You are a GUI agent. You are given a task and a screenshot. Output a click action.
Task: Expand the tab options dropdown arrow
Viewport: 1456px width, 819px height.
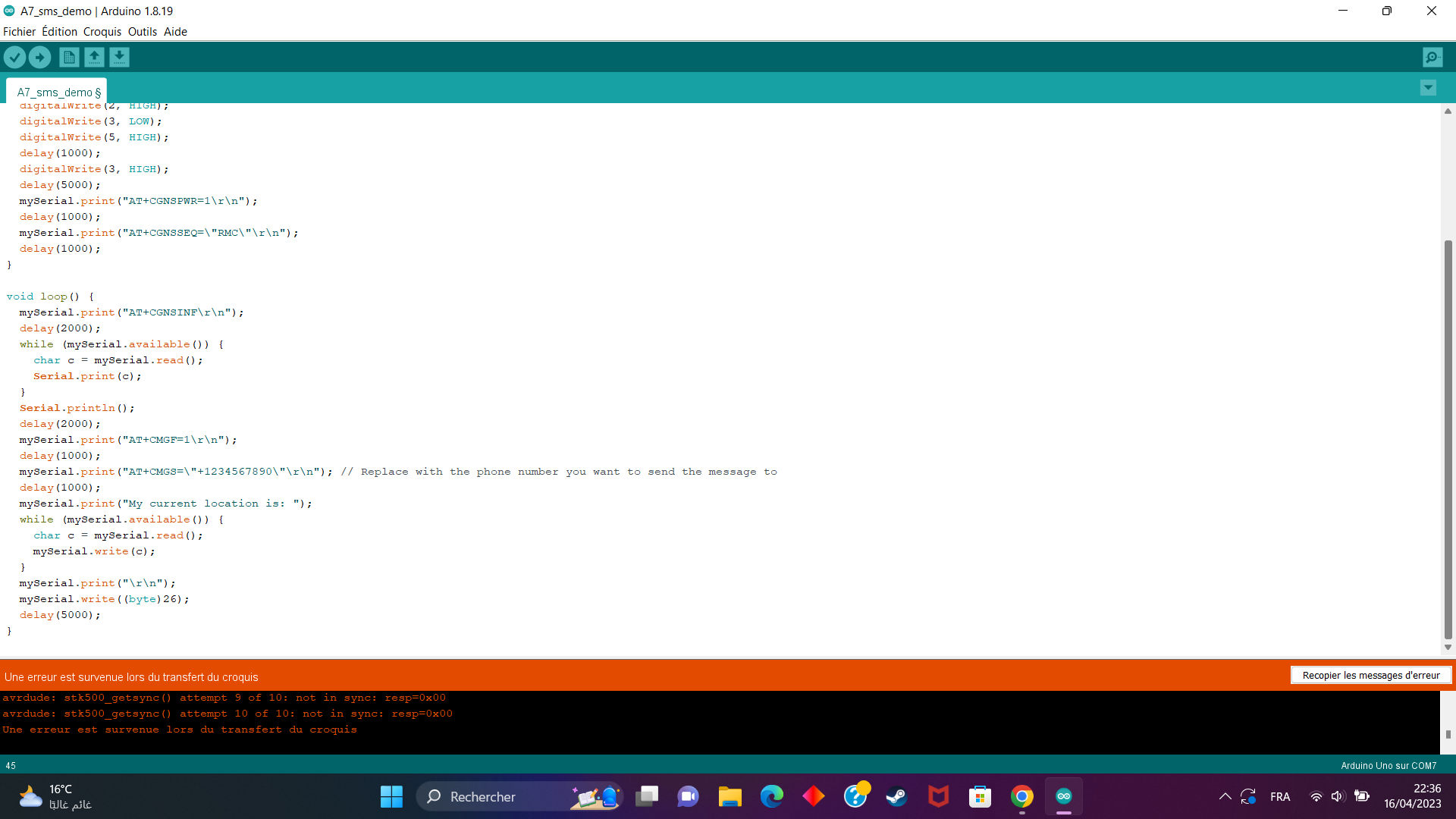[1428, 88]
